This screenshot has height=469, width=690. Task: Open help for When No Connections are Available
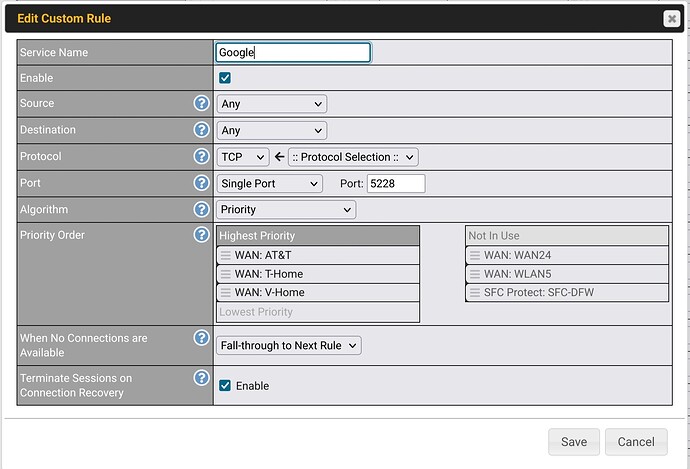(201, 338)
